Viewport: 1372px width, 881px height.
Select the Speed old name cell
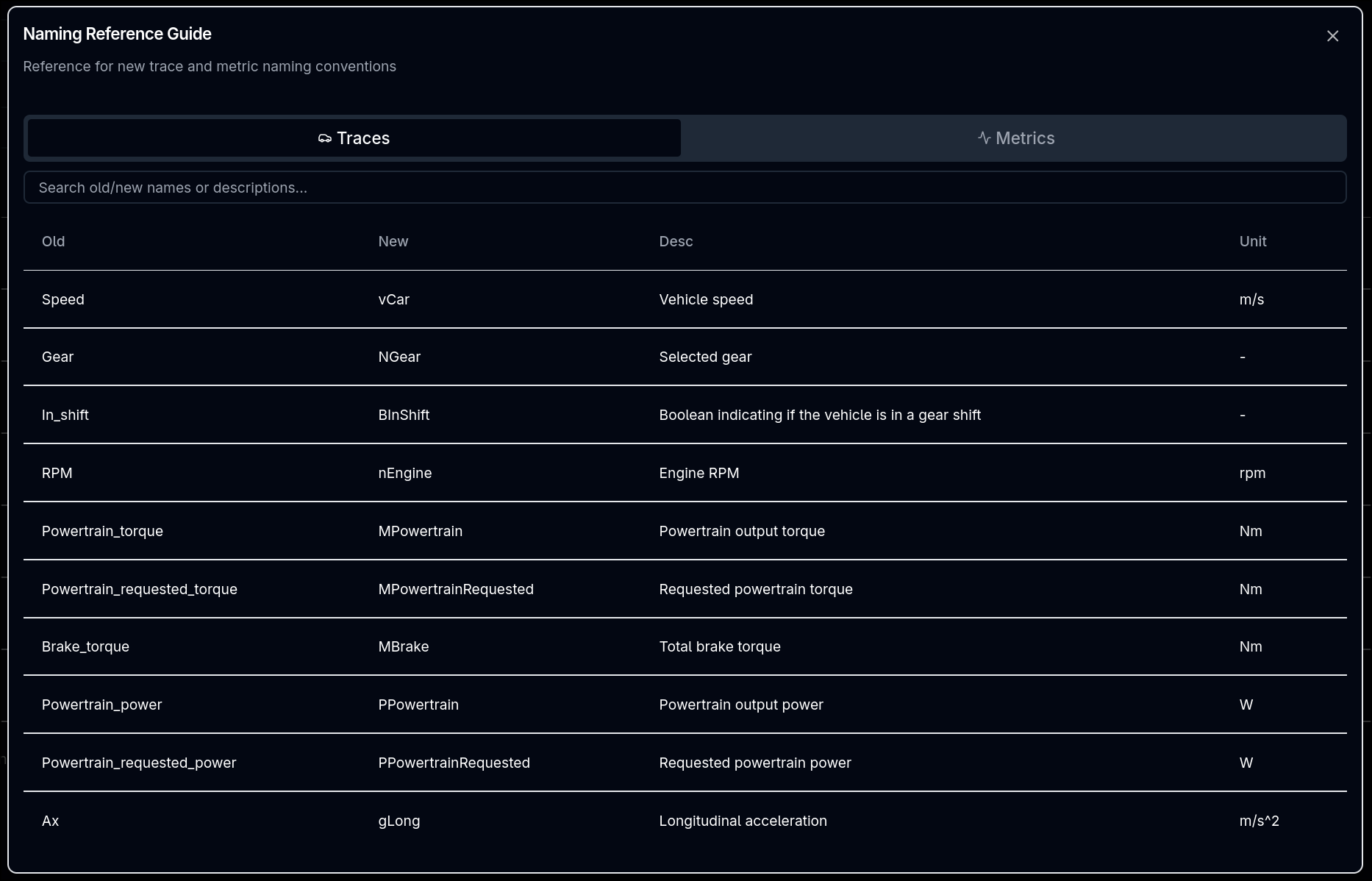pyautogui.click(x=63, y=299)
